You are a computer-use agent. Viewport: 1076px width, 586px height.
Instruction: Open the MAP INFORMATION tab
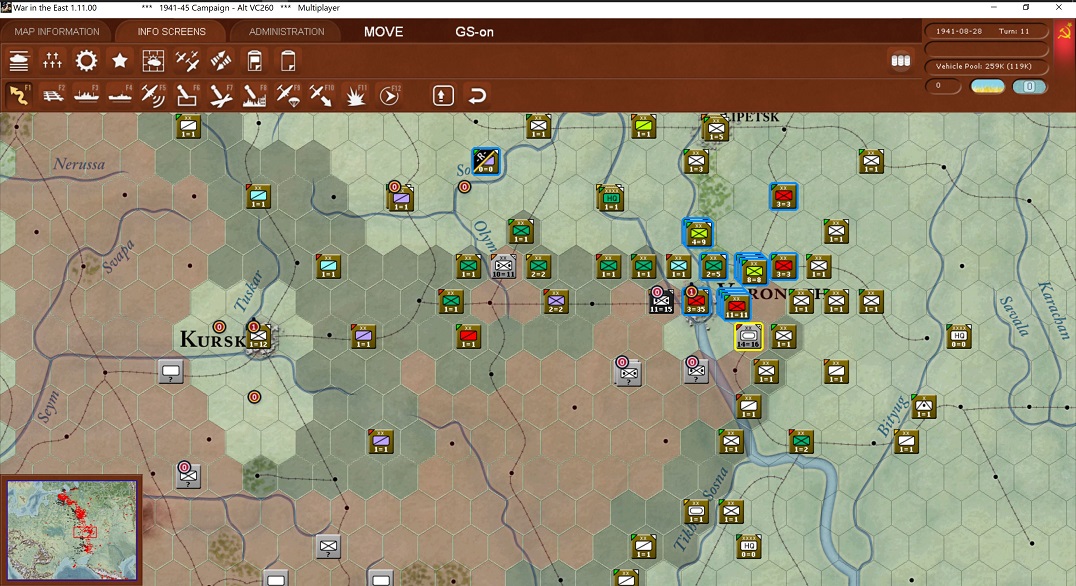click(57, 32)
